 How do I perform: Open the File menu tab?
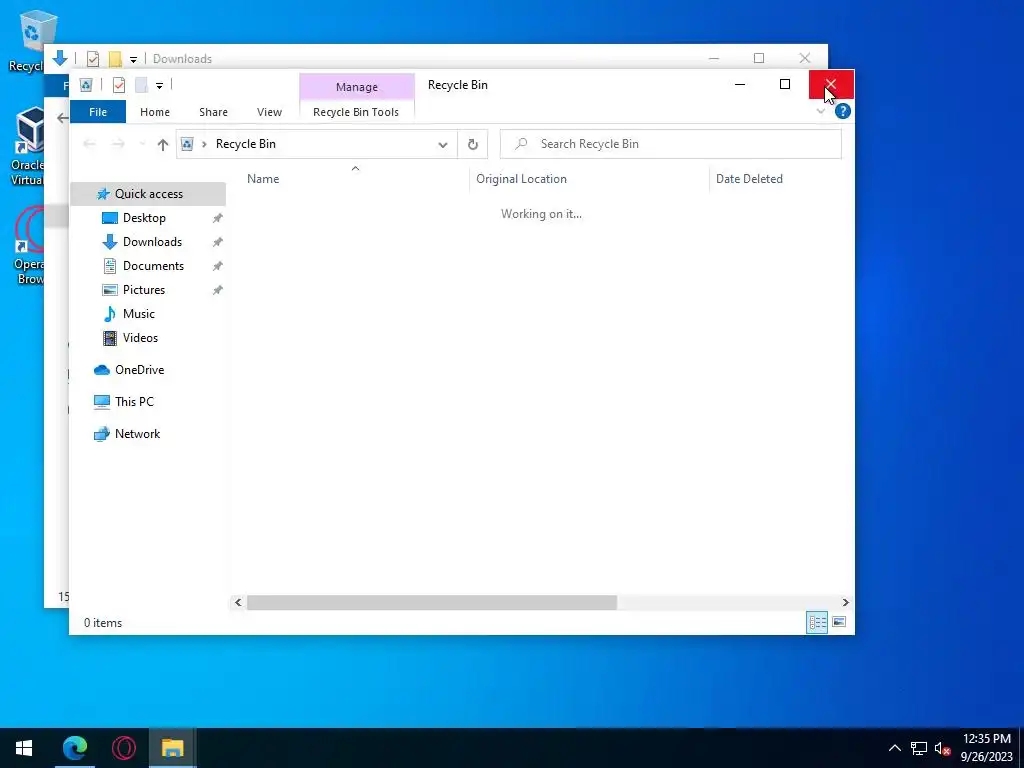coord(98,112)
